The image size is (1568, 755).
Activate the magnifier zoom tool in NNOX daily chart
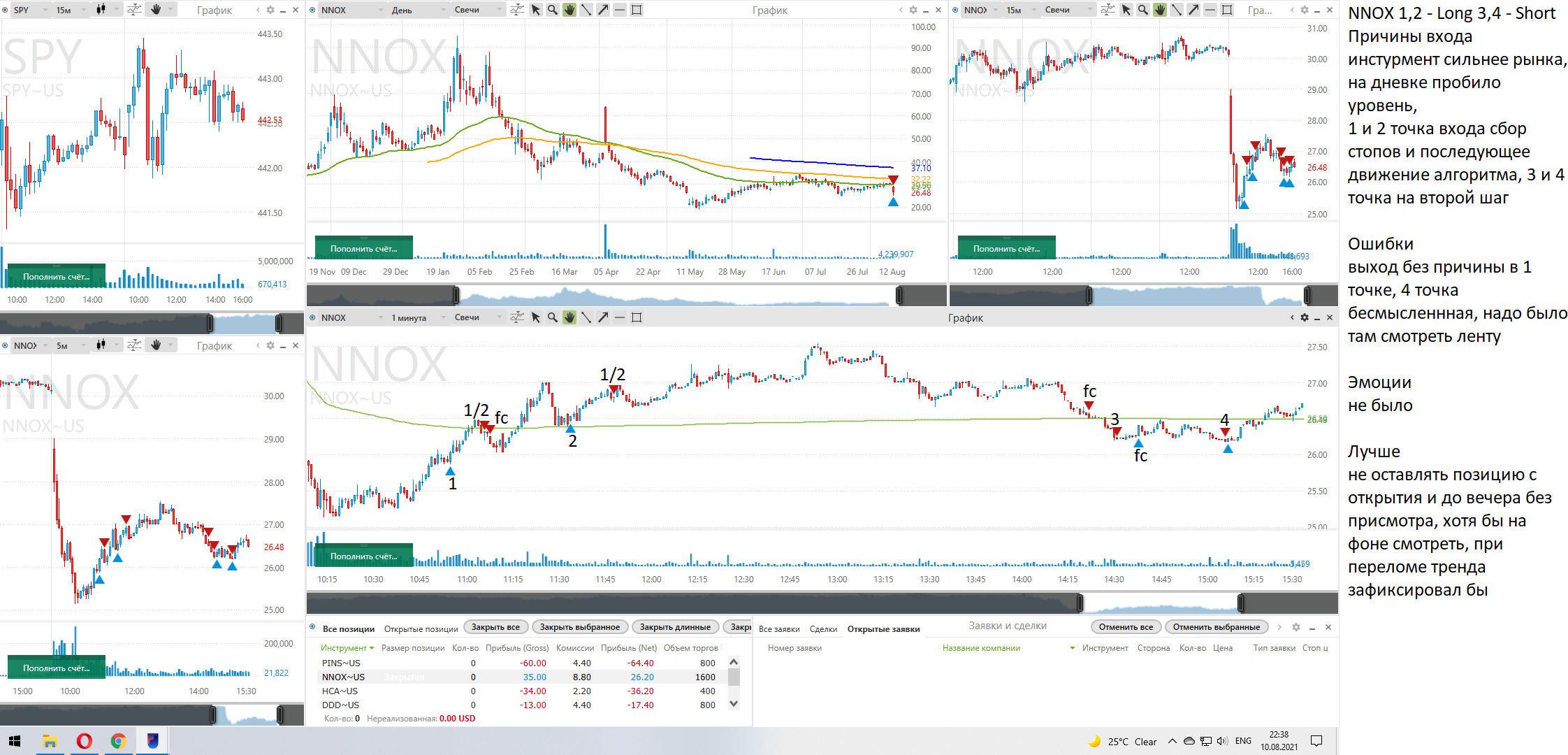tap(553, 10)
